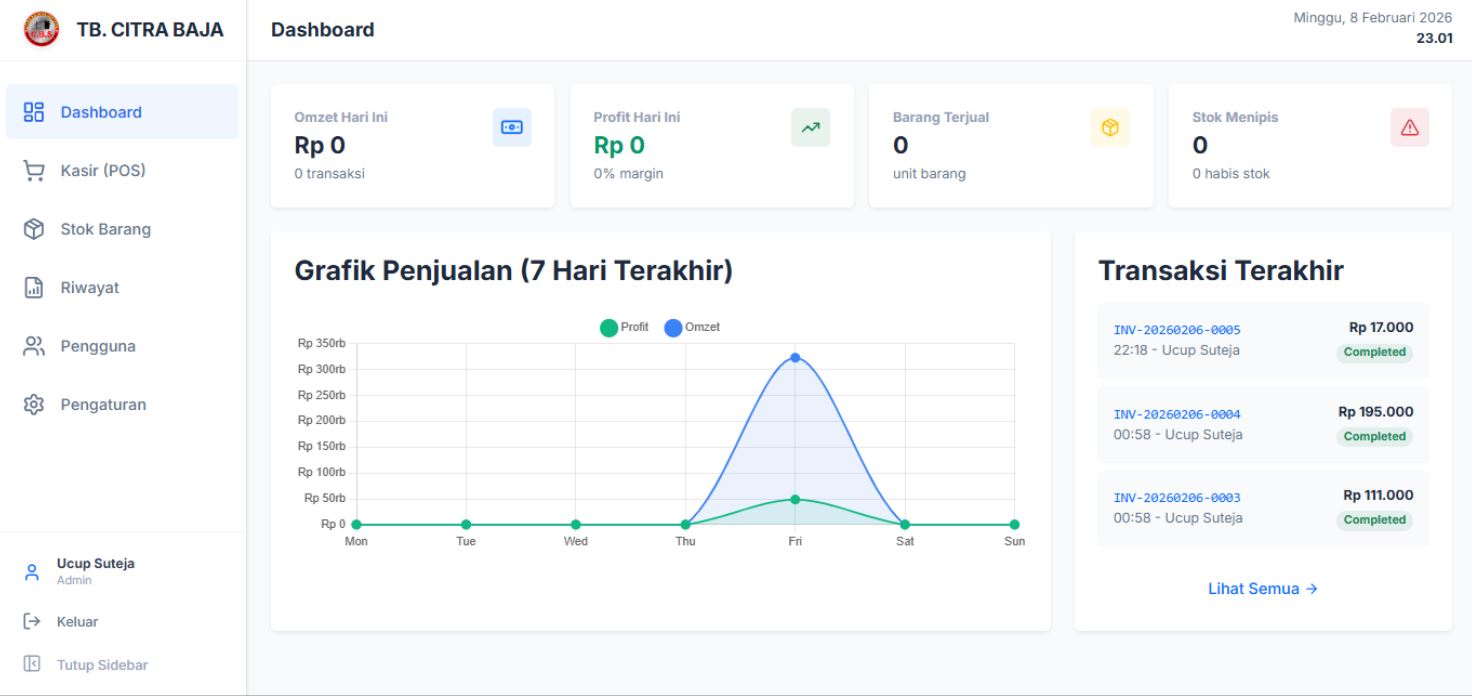This screenshot has height=696, width=1472.
Task: Click the settings gear icon in sidebar
Action: click(x=34, y=405)
